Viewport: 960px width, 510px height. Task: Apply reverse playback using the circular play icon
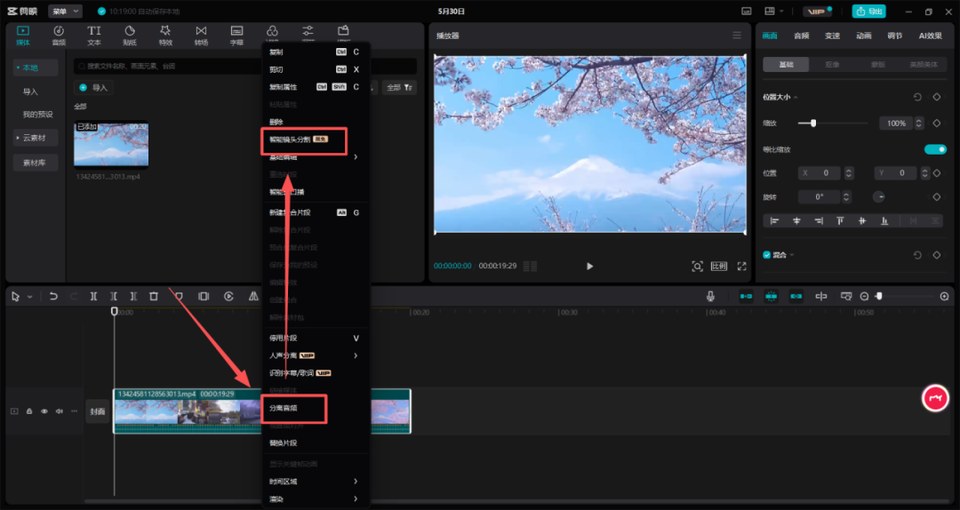pos(228,296)
